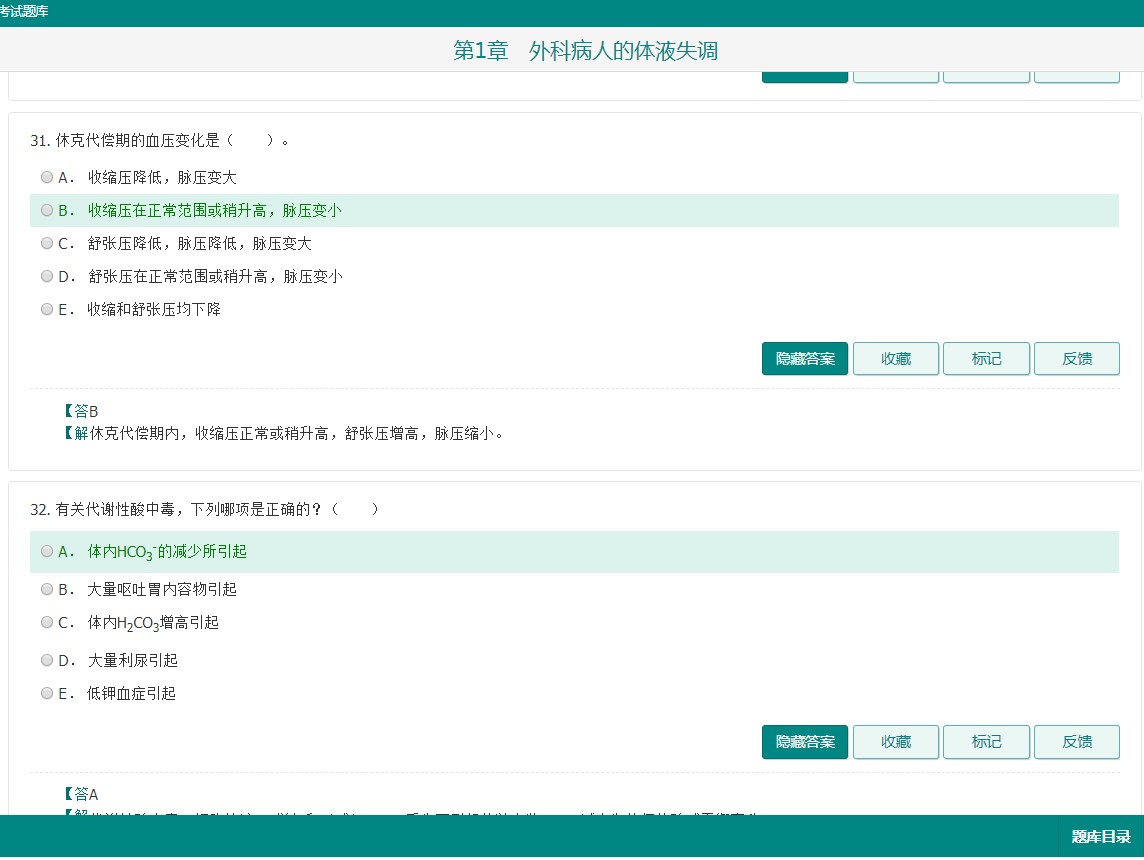Click the 考试题库 title in top bar
Viewport: 1144px width, 860px height.
pos(24,12)
